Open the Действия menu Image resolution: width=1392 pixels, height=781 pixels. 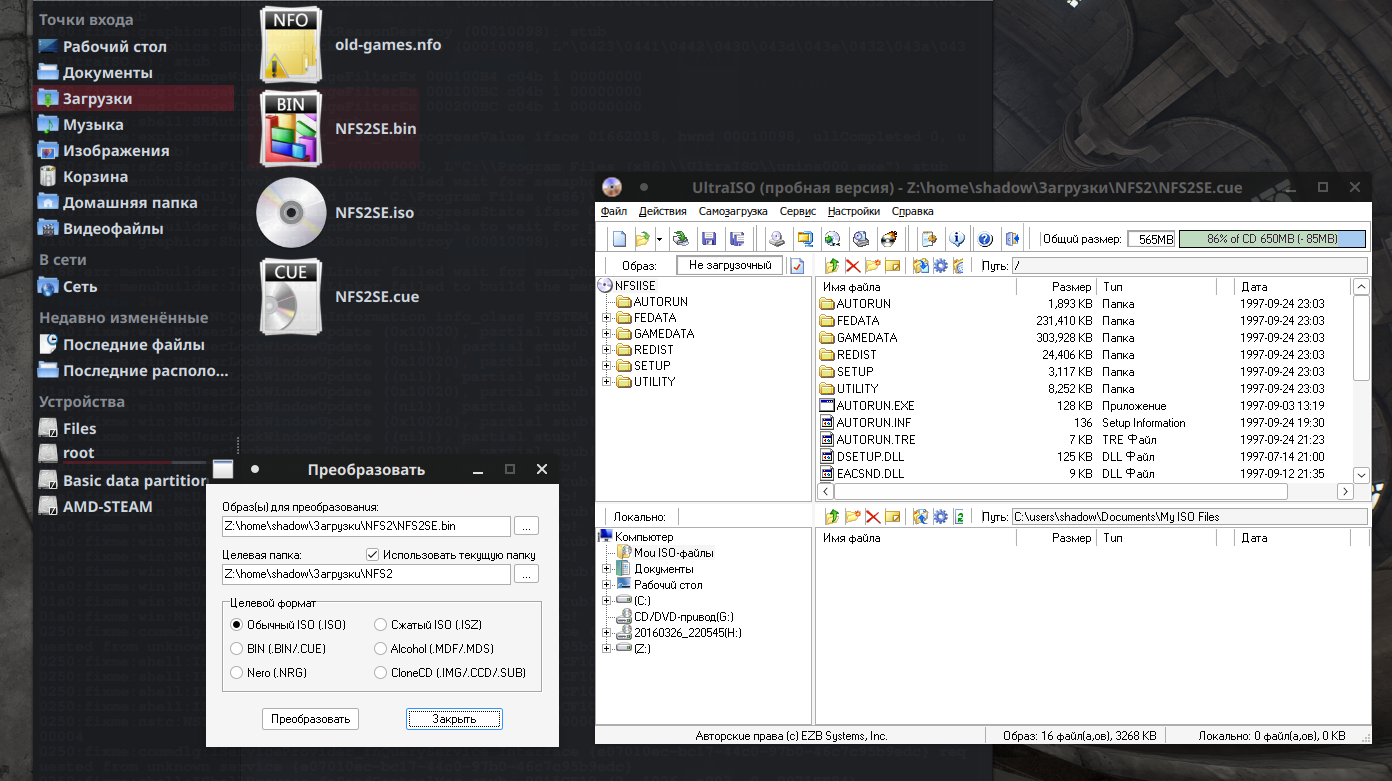tap(663, 211)
